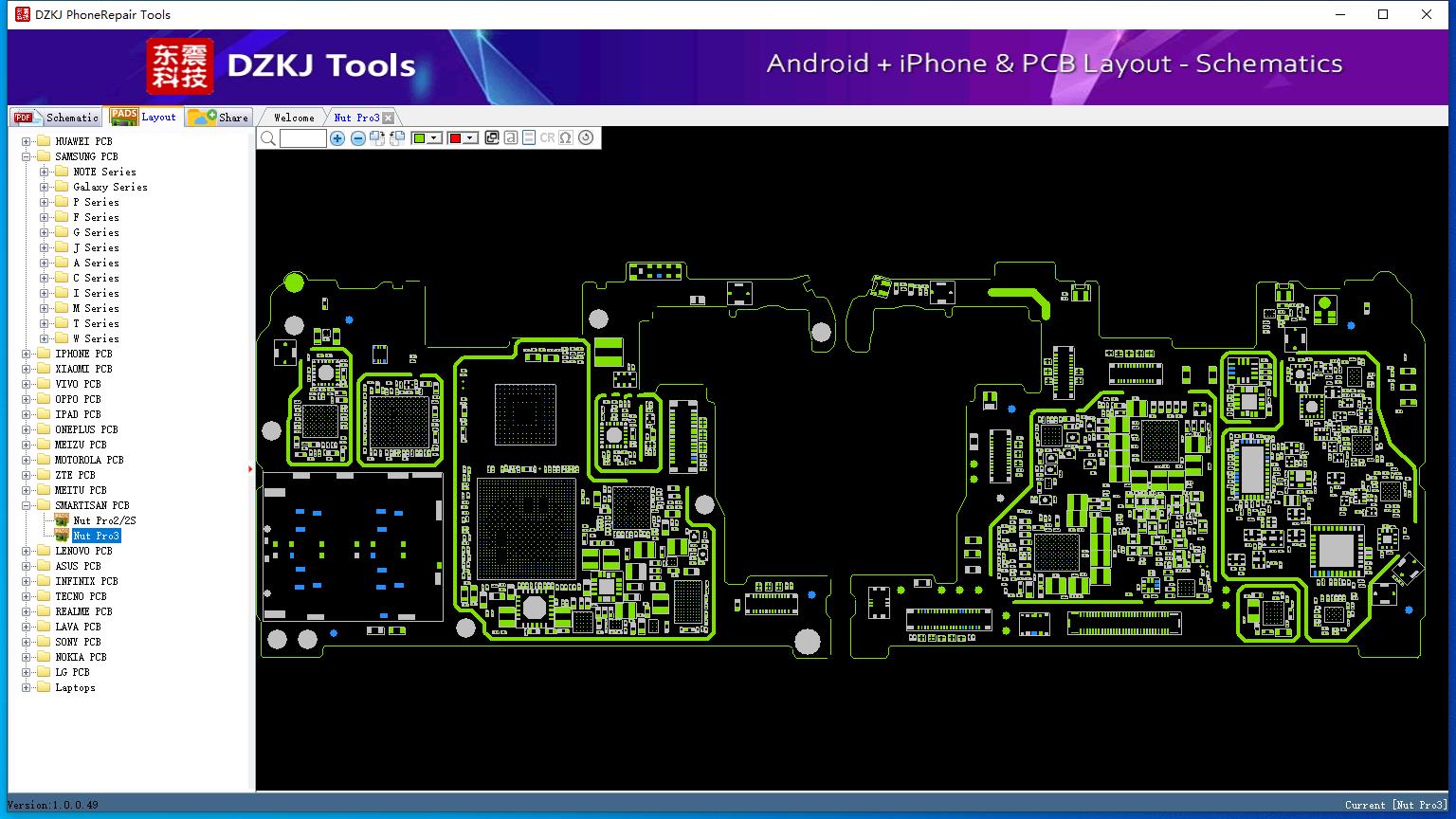1456x819 pixels.
Task: Expand the LENOVO PCB folder
Action: coord(27,551)
